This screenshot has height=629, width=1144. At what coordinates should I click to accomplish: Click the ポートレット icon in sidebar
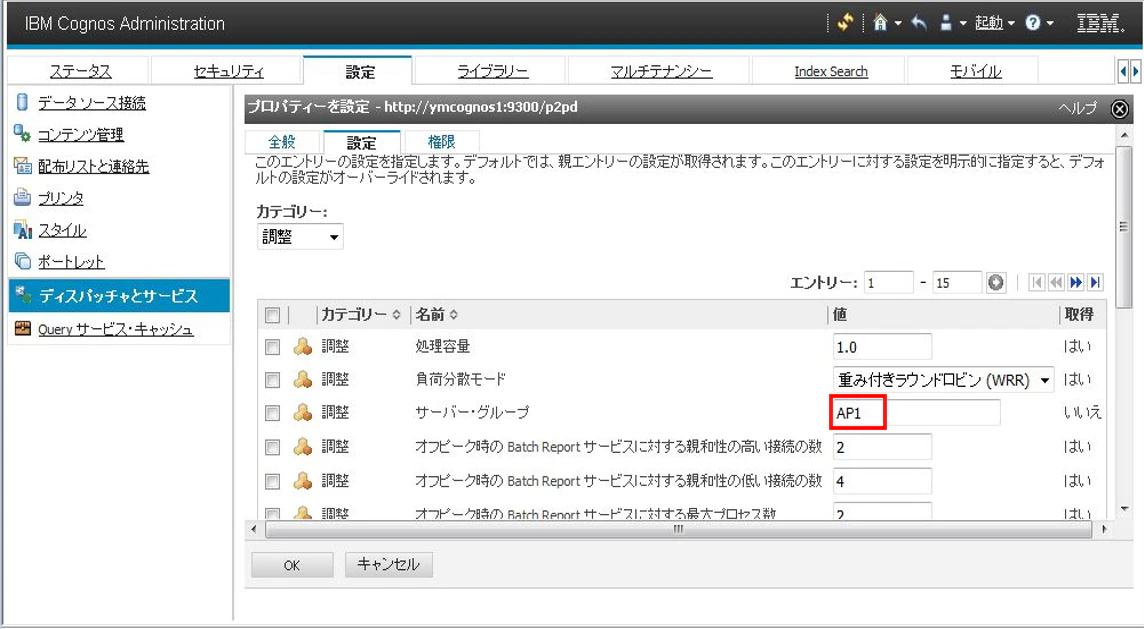[x=23, y=261]
